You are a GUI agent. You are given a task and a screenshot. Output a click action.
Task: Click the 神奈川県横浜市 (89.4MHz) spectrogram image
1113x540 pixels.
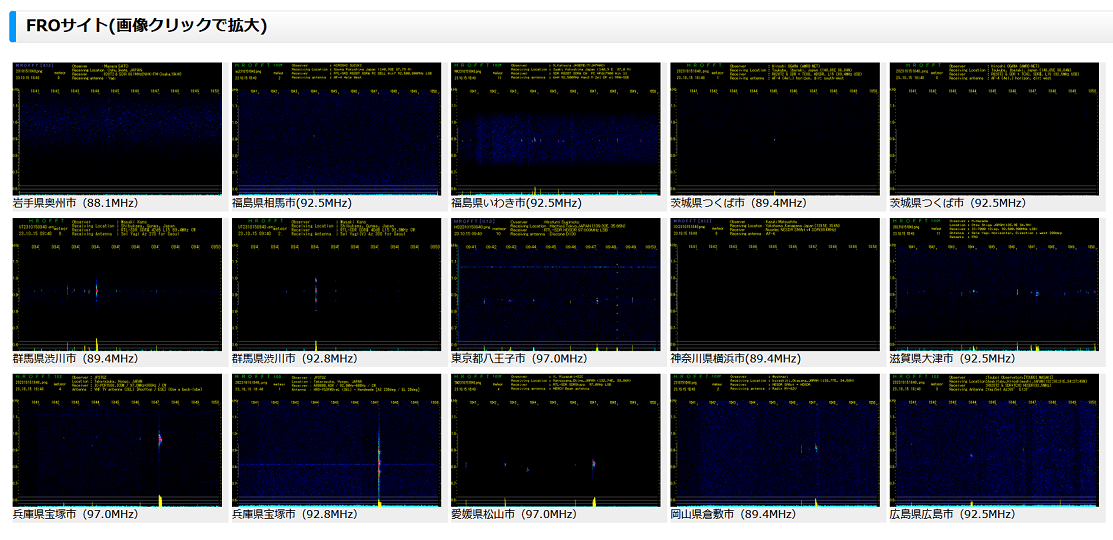[x=775, y=285]
